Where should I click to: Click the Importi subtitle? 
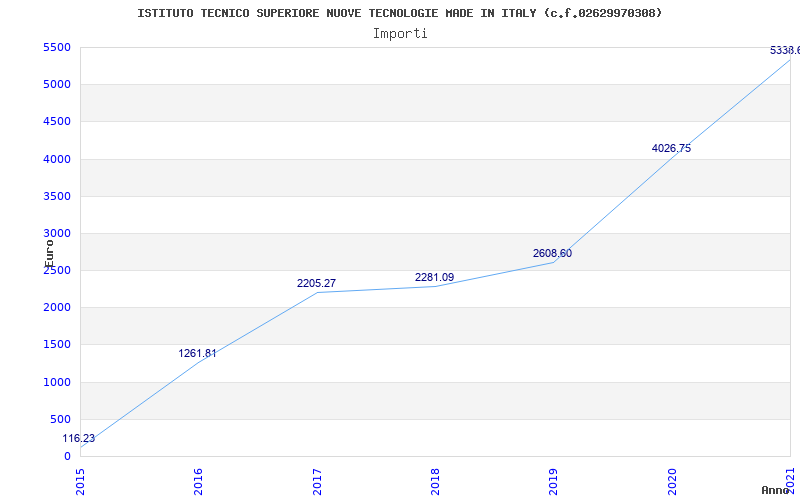[x=400, y=34]
